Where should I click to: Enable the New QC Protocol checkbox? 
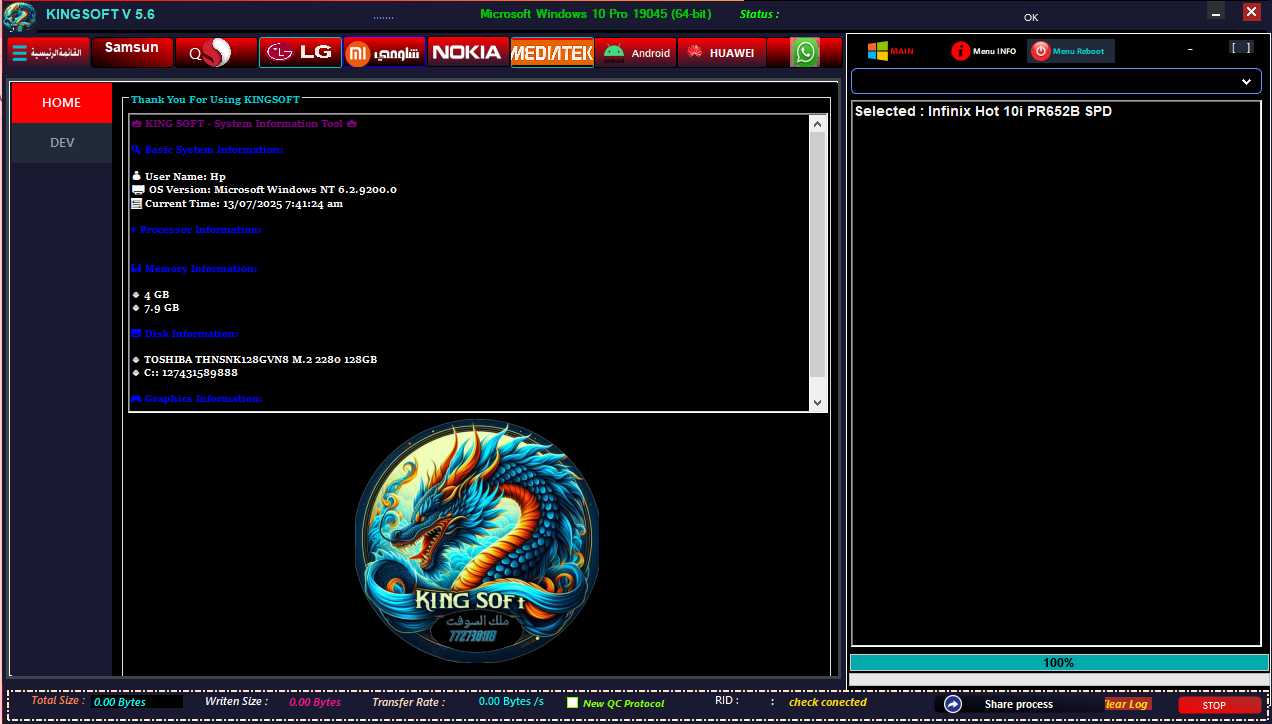point(573,703)
